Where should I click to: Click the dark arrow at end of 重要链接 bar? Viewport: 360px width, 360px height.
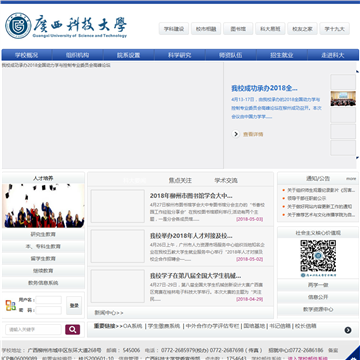348,330
